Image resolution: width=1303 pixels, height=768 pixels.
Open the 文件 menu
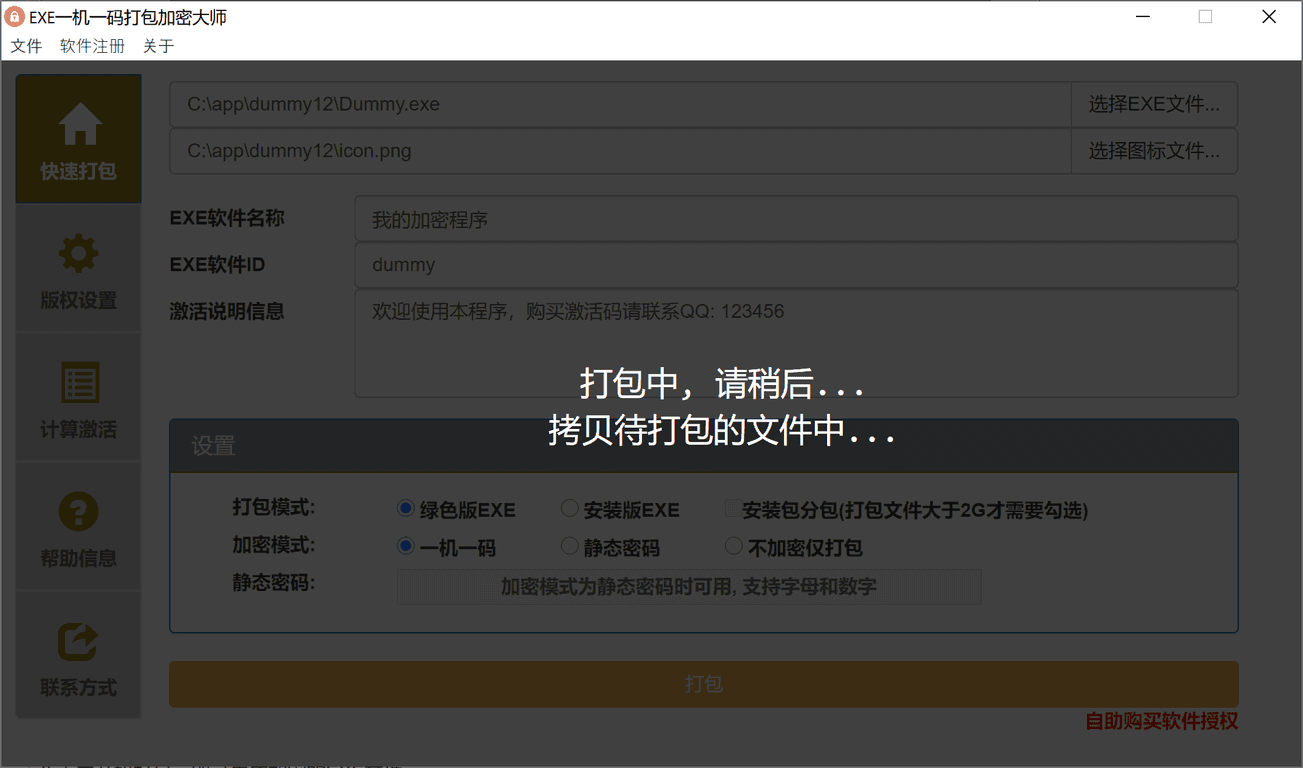coord(26,46)
